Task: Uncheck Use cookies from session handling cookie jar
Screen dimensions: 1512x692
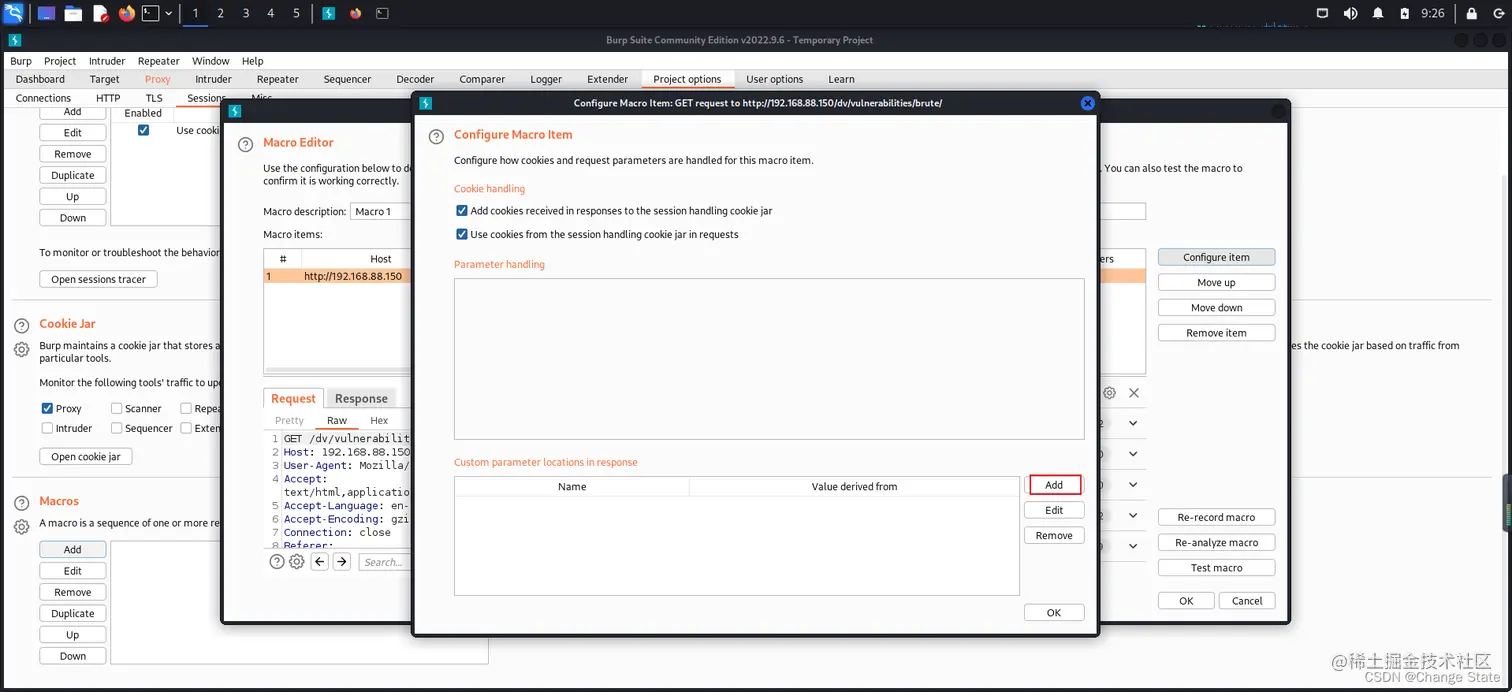Action: point(462,234)
